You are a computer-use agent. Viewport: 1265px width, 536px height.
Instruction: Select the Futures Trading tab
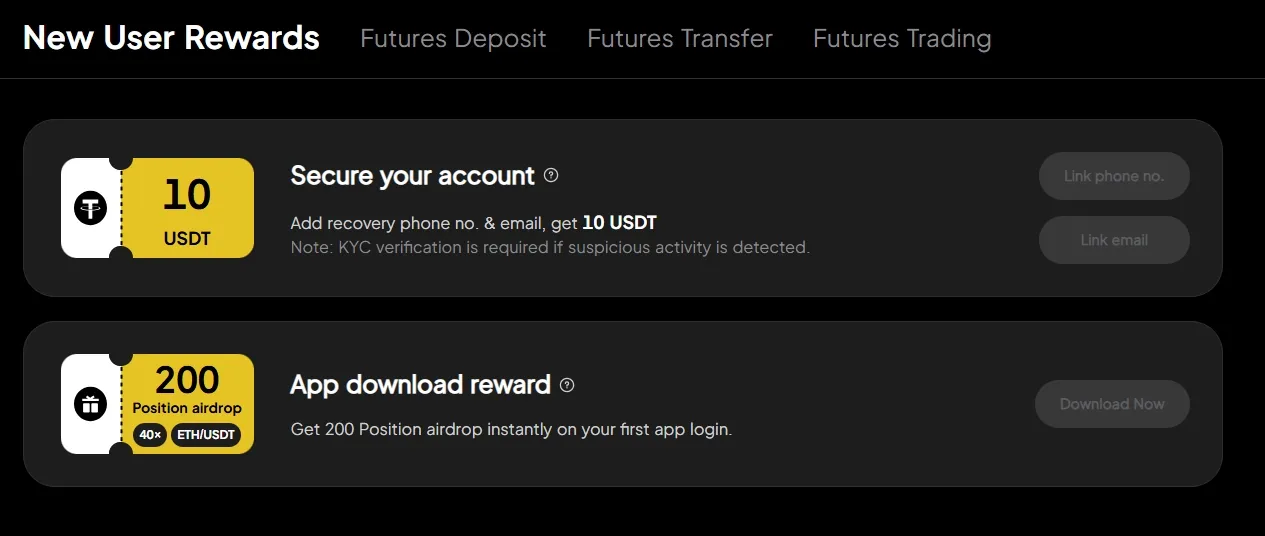click(x=902, y=39)
